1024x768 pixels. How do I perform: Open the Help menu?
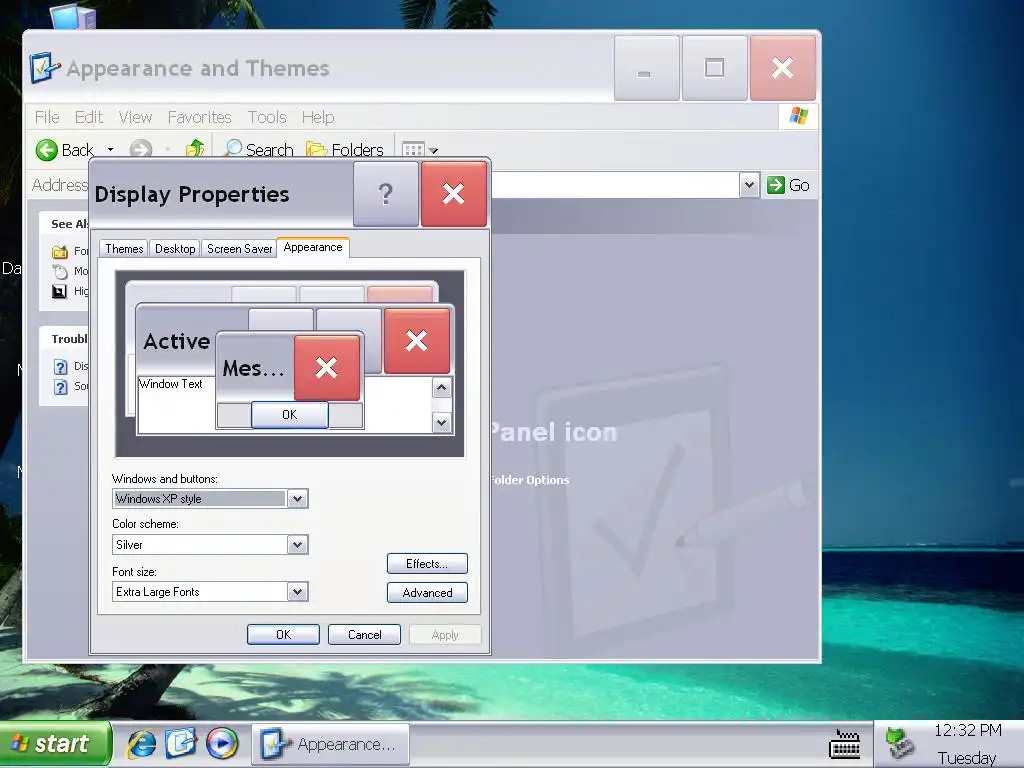tap(318, 117)
